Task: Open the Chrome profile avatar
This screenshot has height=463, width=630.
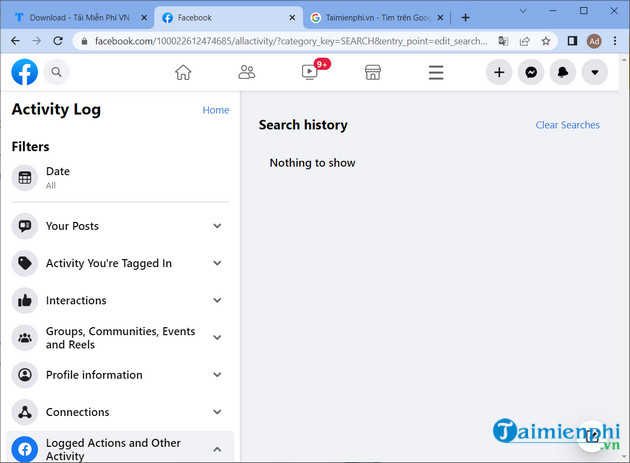Action: (594, 41)
